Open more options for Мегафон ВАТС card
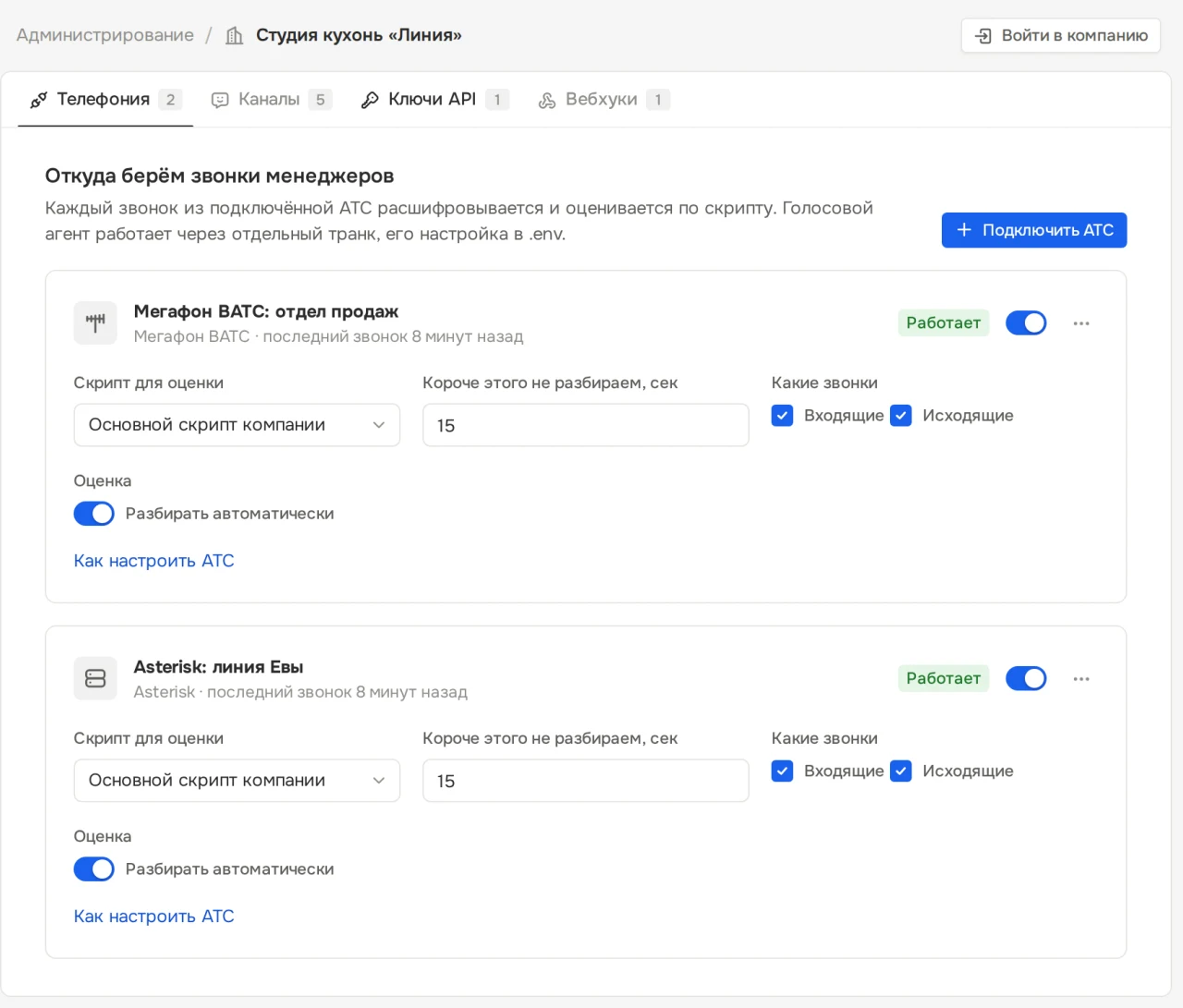The width and height of the screenshot is (1183, 1008). (x=1081, y=323)
